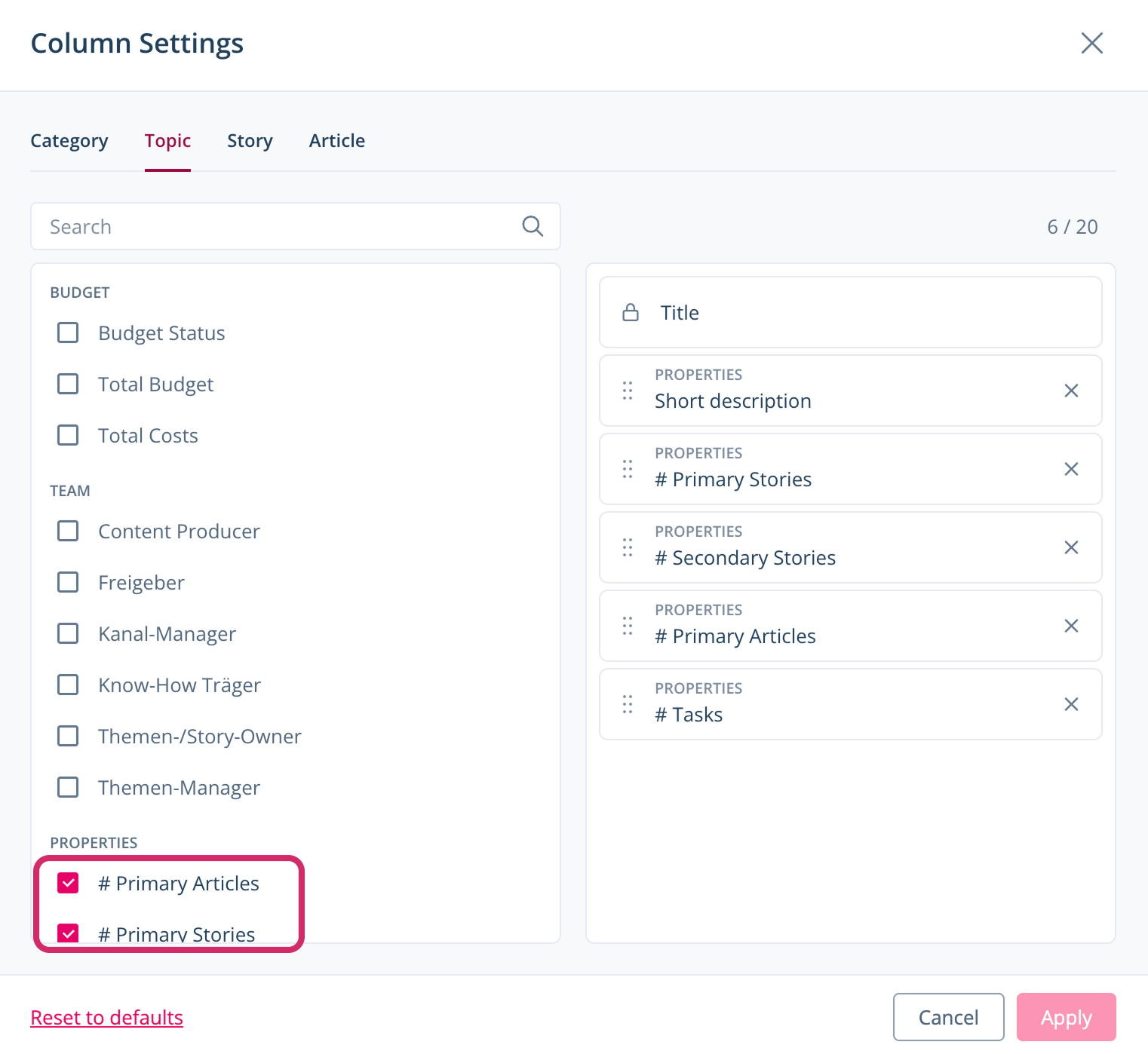Grab drag handle of # Primary Articles column

click(628, 626)
